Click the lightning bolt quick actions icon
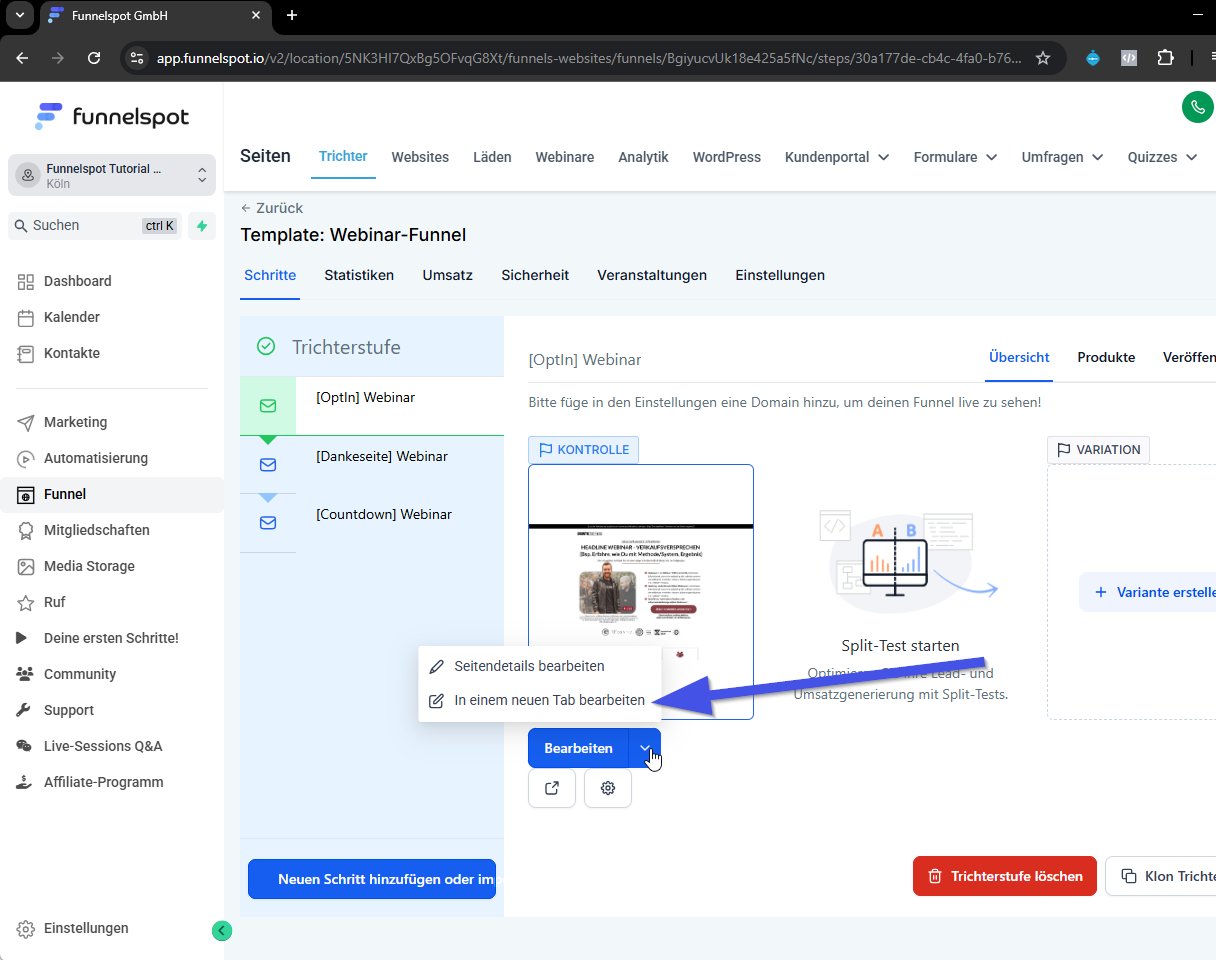 point(202,226)
